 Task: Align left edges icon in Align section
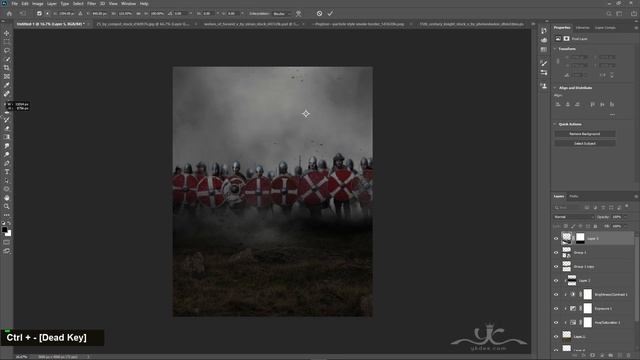coord(558,104)
